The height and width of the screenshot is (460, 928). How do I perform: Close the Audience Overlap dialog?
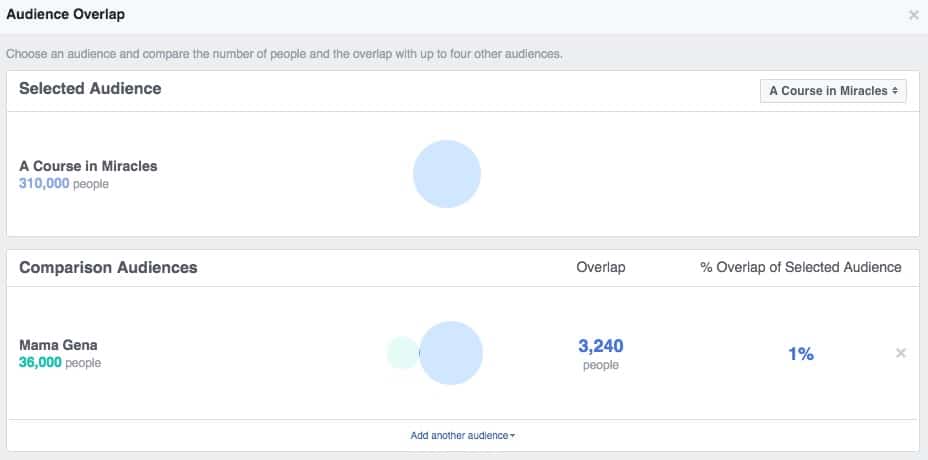(914, 15)
